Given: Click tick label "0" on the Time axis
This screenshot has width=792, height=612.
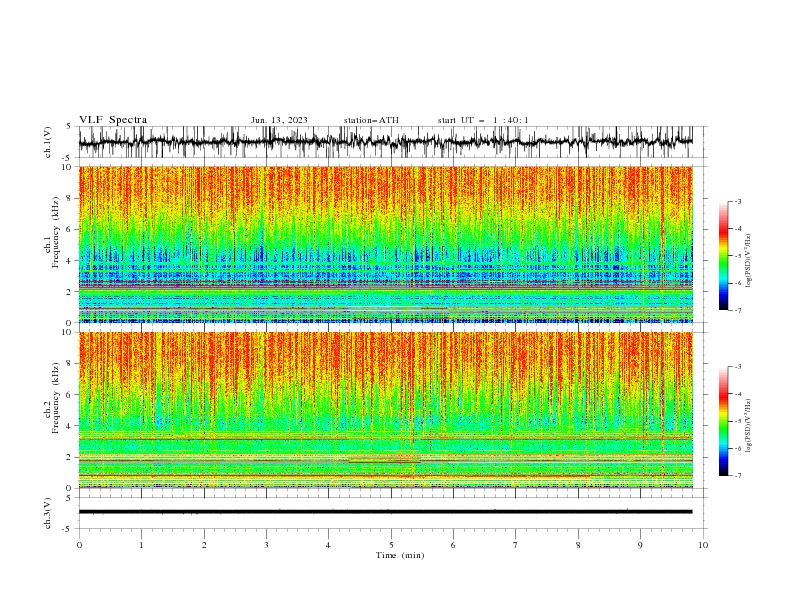Looking at the screenshot, I should 79,545.
